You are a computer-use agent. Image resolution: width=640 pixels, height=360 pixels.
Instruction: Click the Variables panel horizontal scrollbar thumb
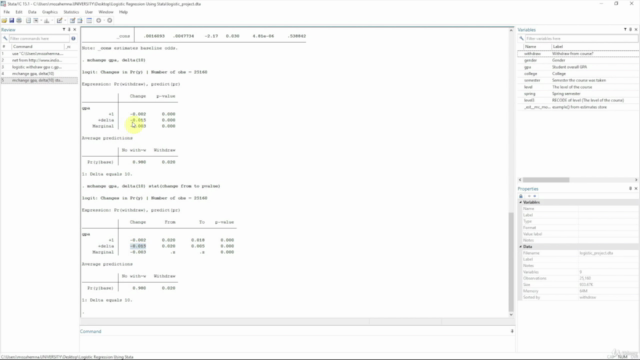(546, 180)
